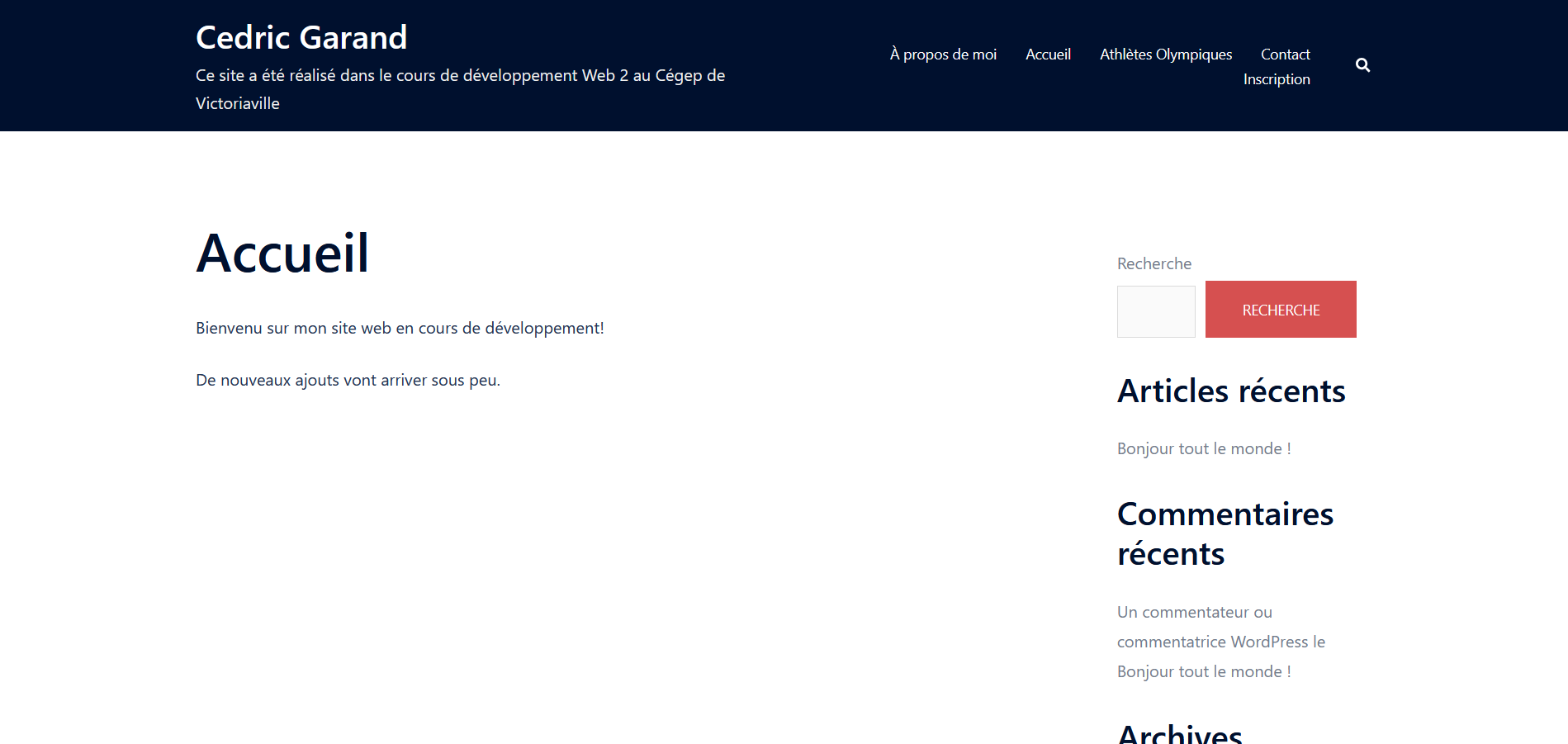Screen dimensions: 1568x744
Task: Open the Athlètes Olympiques menu item
Action: pyautogui.click(x=1165, y=54)
